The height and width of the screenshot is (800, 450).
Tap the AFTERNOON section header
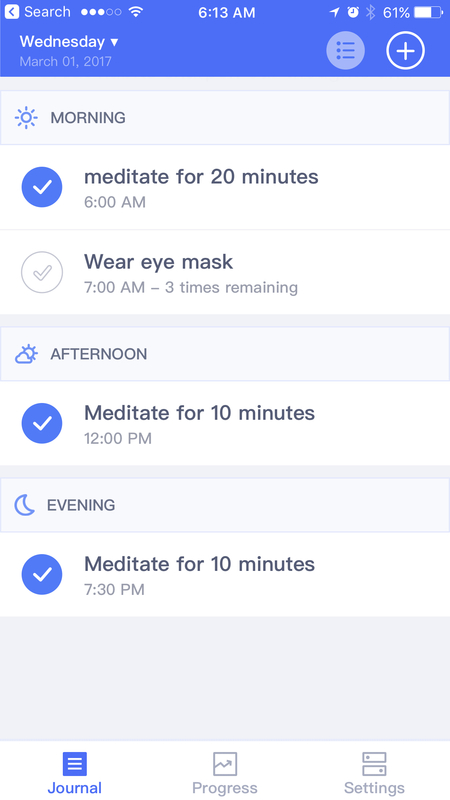225,354
